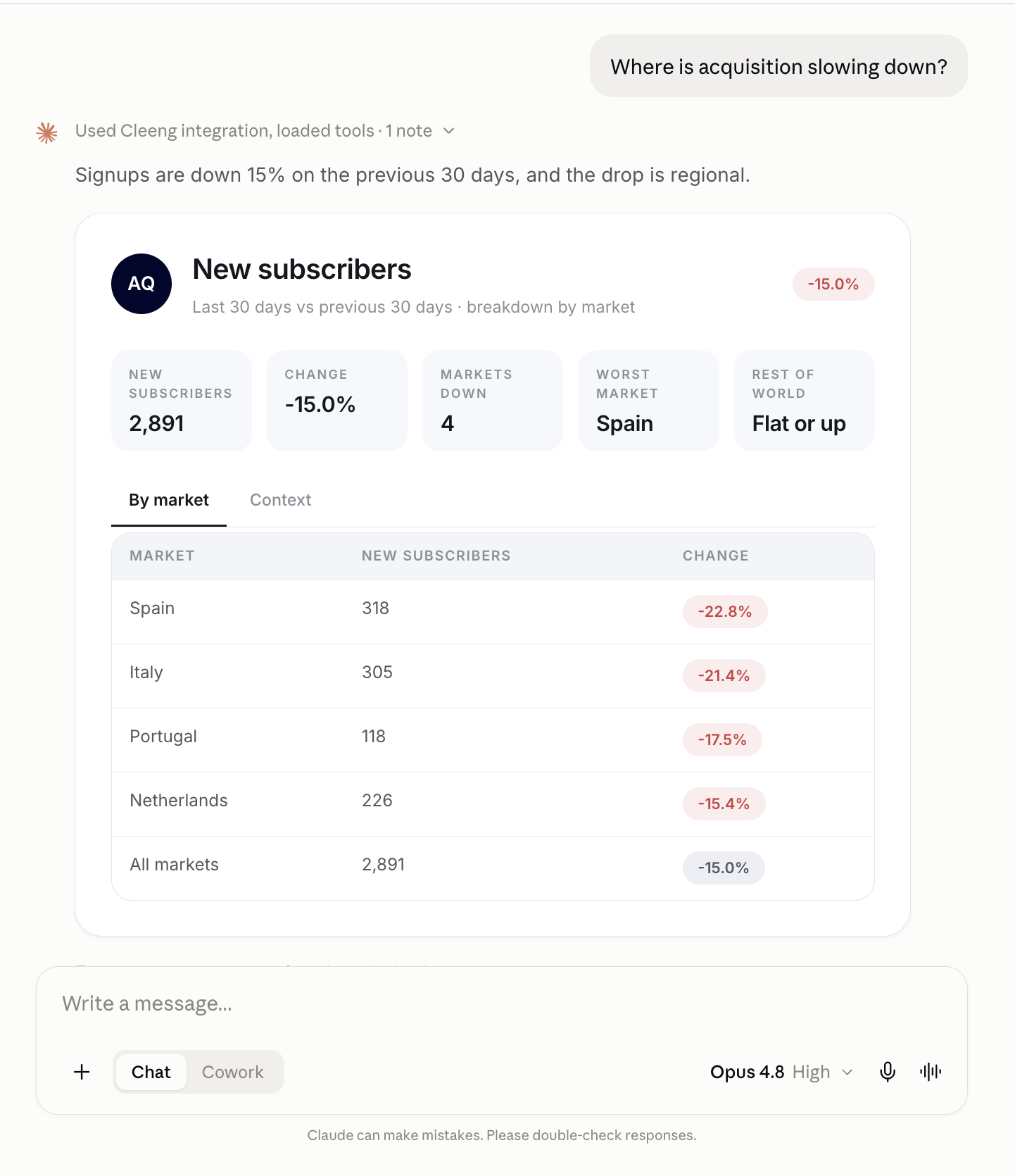Click the Change column header

pos(715,556)
